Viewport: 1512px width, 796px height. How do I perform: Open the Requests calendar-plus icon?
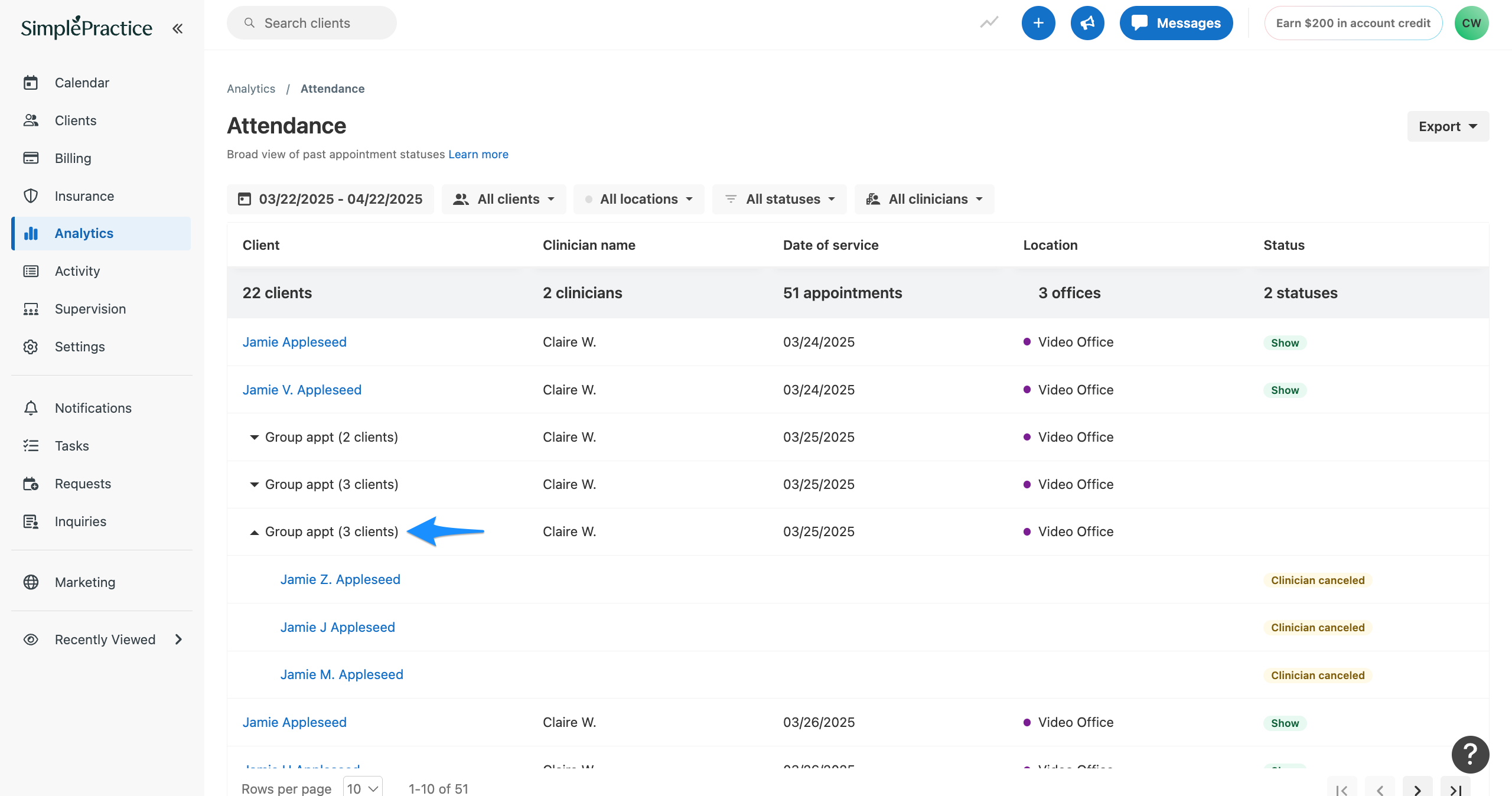coord(31,484)
